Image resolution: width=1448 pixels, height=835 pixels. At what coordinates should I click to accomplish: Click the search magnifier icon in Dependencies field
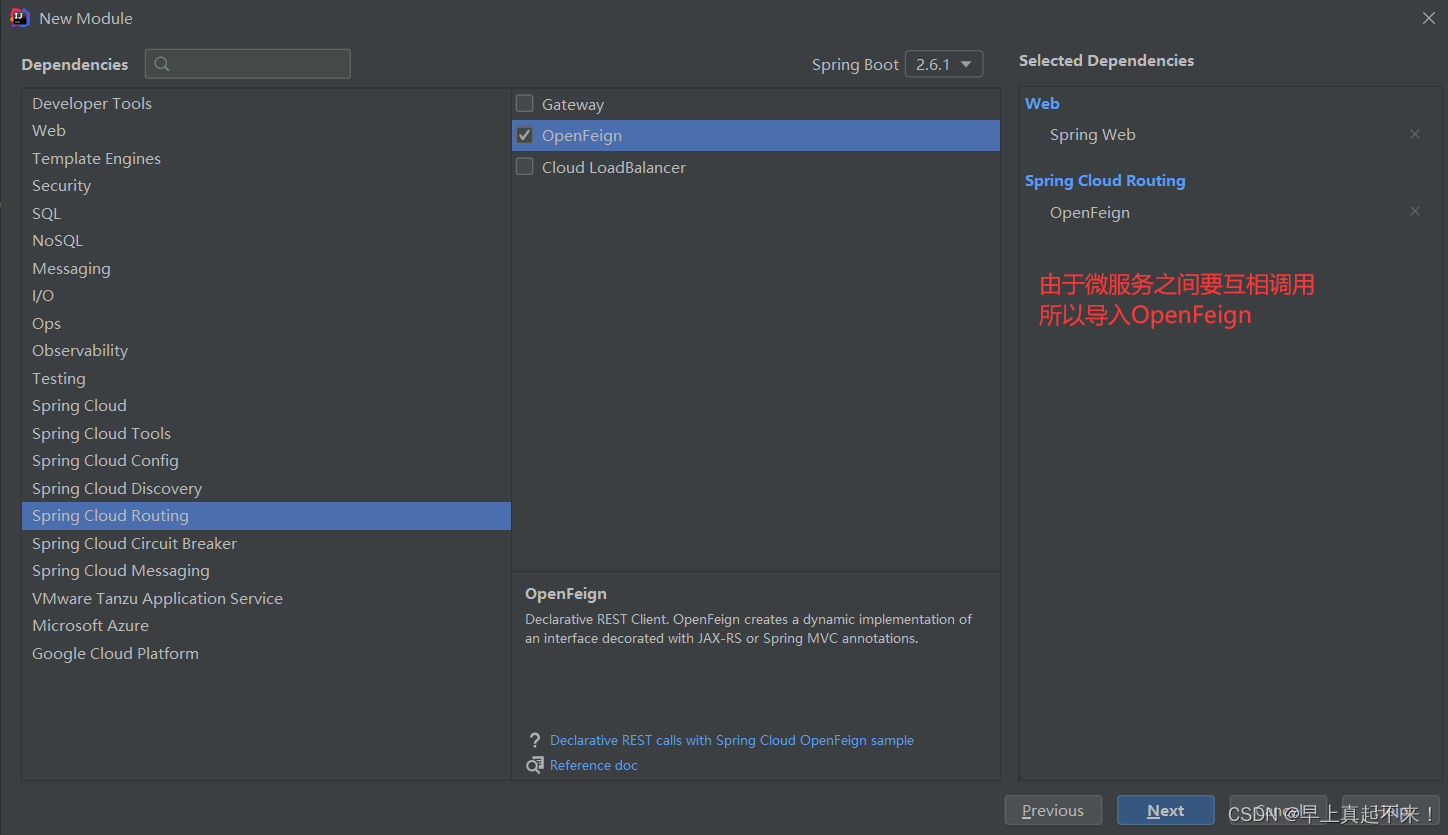coord(162,64)
